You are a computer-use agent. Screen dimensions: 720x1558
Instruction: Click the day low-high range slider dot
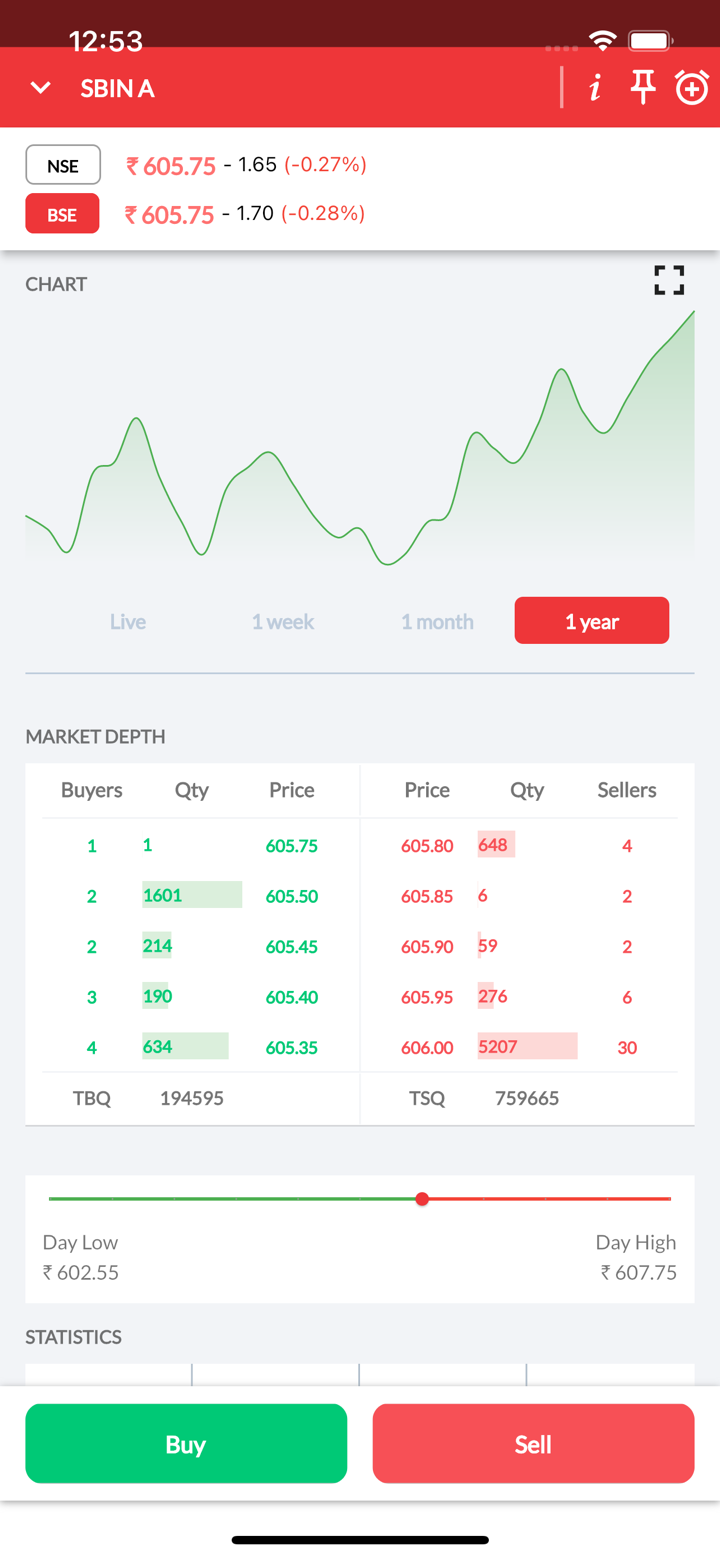click(x=422, y=1198)
